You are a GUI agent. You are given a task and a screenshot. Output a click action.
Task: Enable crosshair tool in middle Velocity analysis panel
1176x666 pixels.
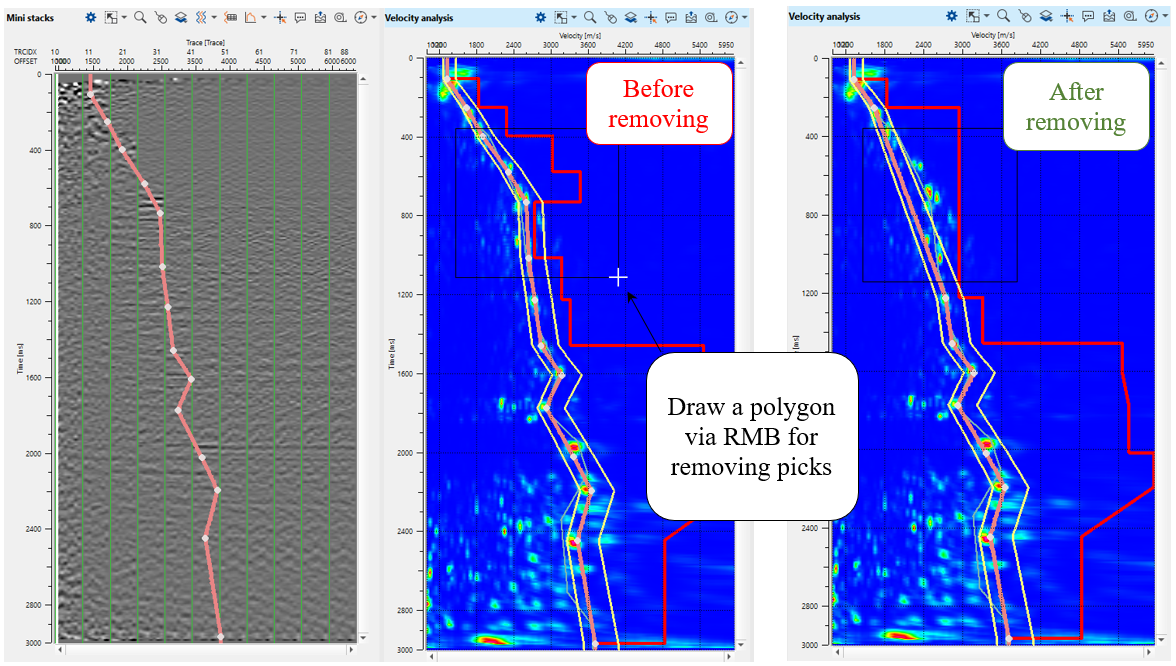[651, 17]
